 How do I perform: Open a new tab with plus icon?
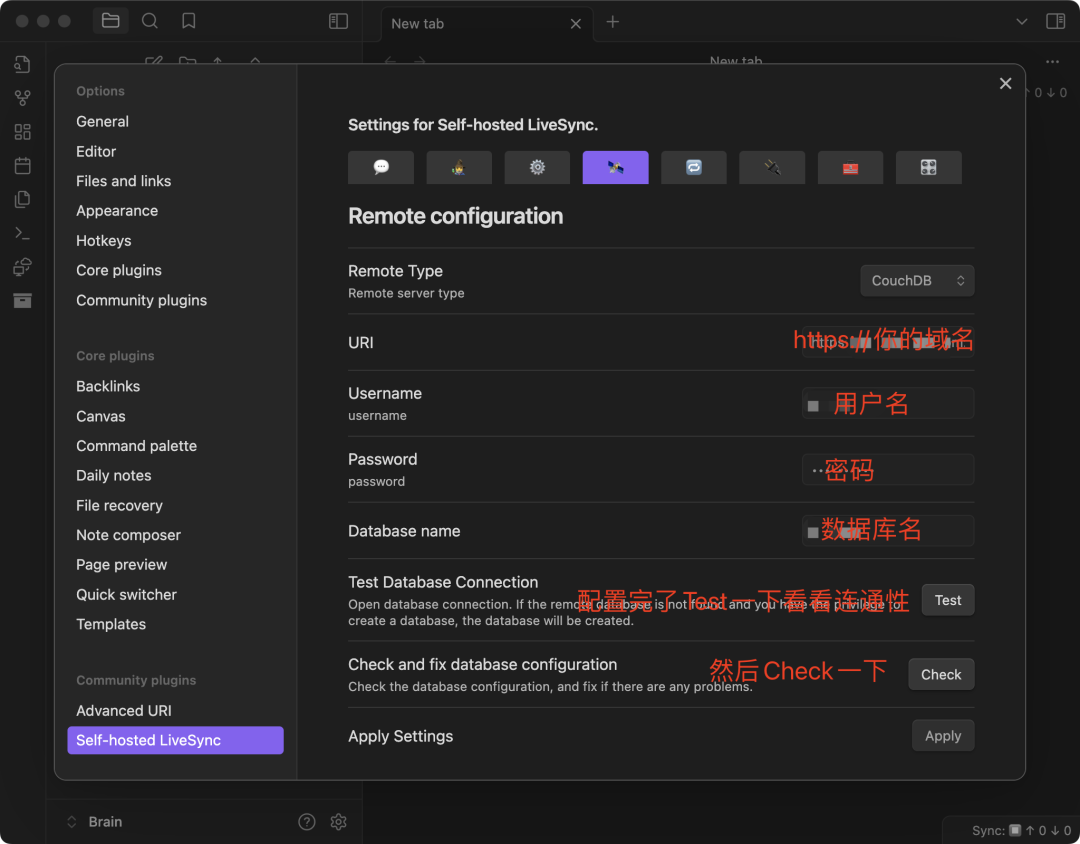coord(612,22)
